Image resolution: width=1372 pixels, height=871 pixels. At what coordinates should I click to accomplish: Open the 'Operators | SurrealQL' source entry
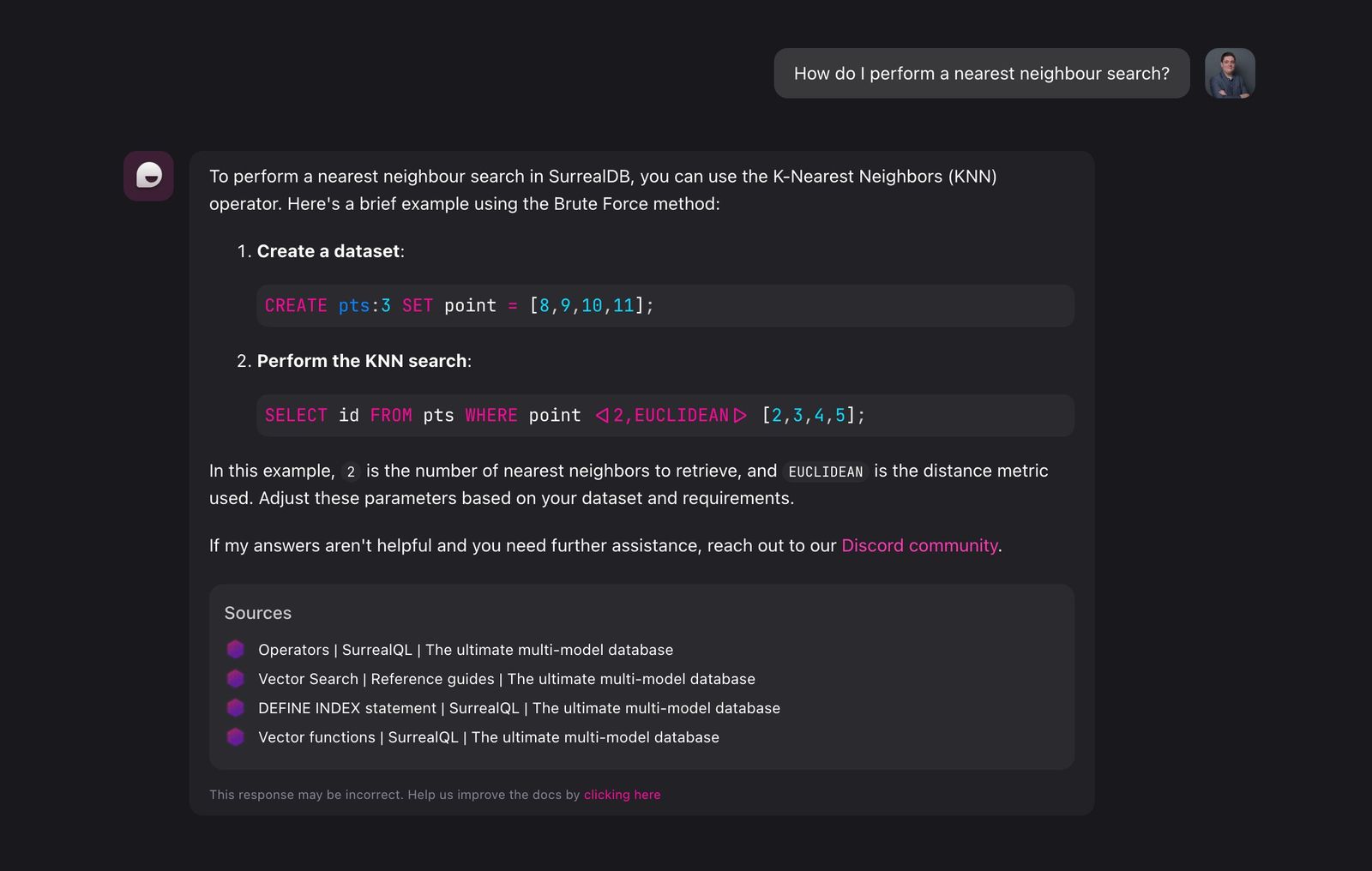pyautogui.click(x=465, y=650)
